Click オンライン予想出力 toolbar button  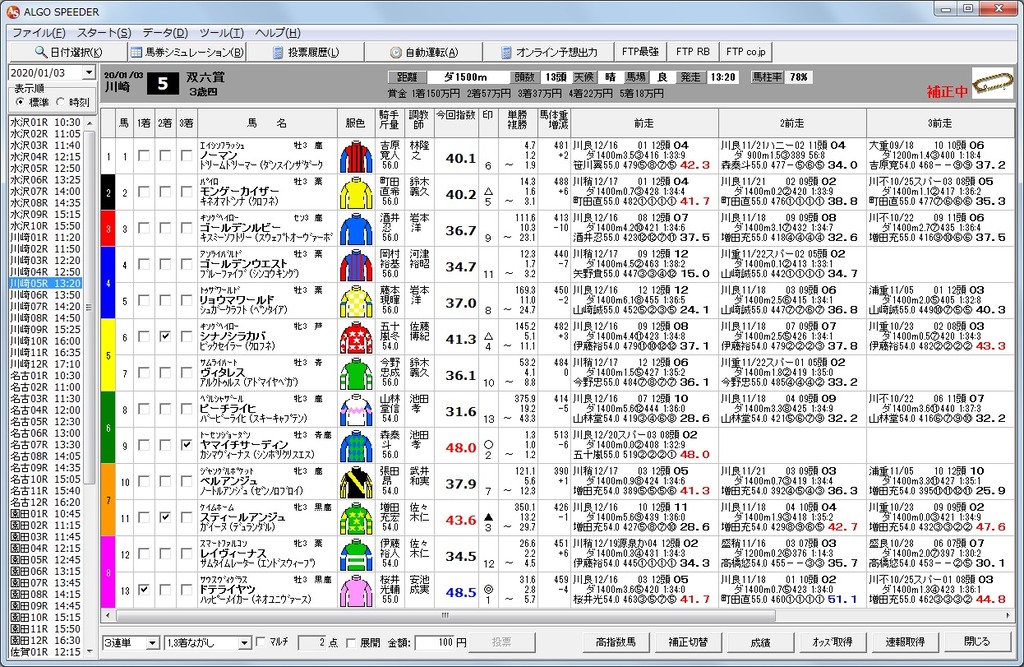tap(549, 52)
